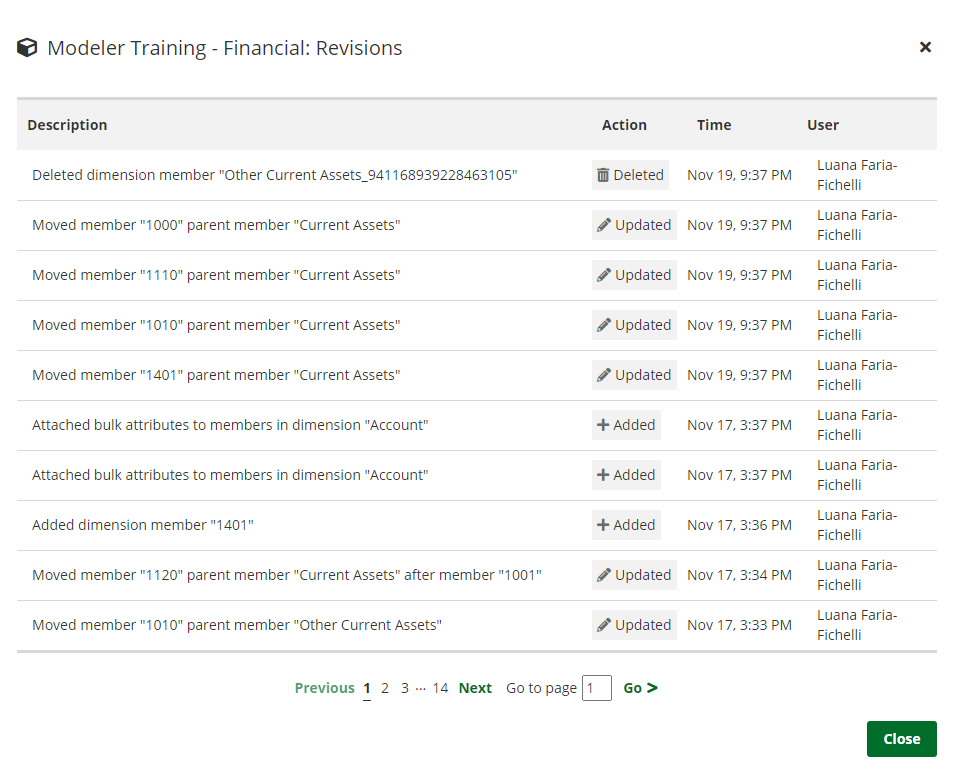This screenshot has height=770, width=953.
Task: Click the Go to page input field
Action: coord(597,688)
